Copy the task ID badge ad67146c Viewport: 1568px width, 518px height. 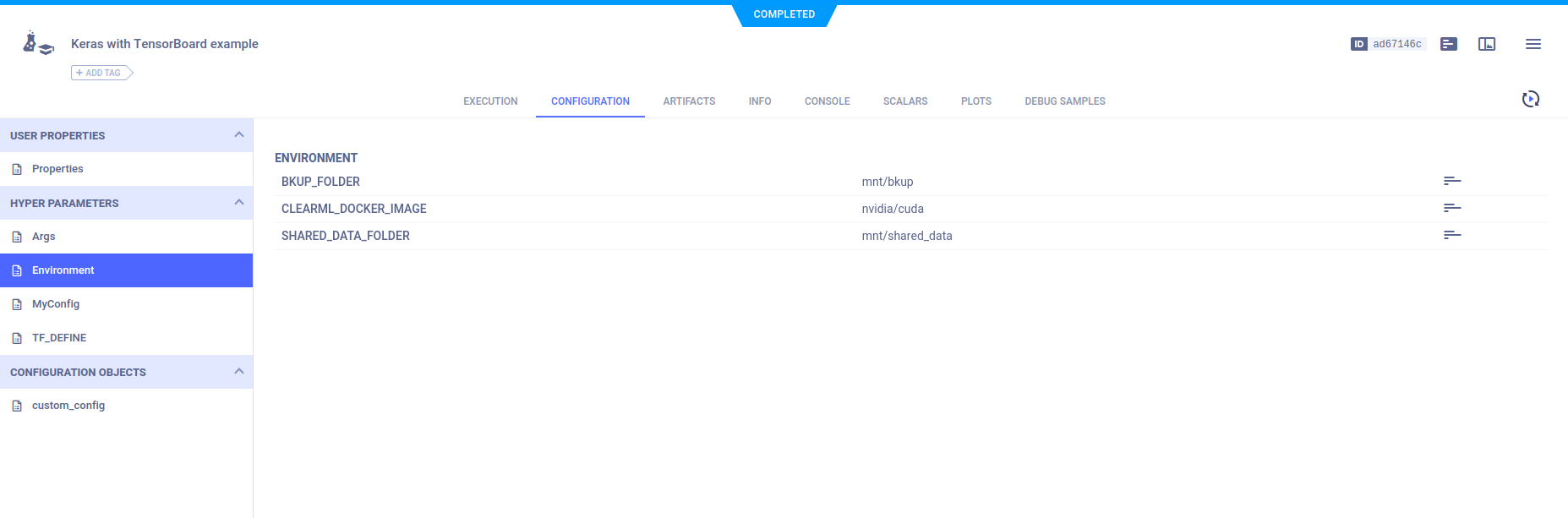[x=1387, y=44]
